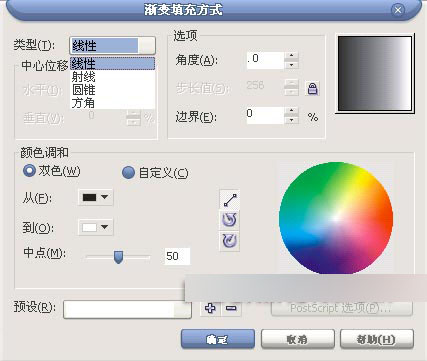Choose 射线 in the type list
This screenshot has height=361, width=427.
coord(113,77)
